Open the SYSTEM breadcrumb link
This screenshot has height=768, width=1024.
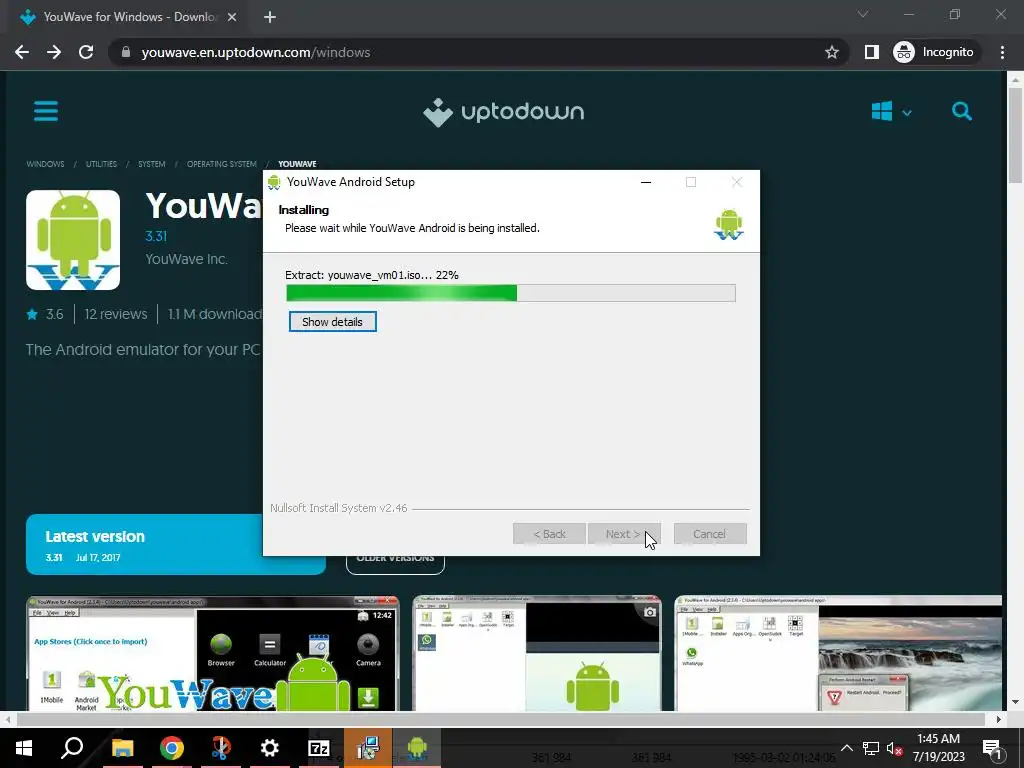pyautogui.click(x=152, y=164)
